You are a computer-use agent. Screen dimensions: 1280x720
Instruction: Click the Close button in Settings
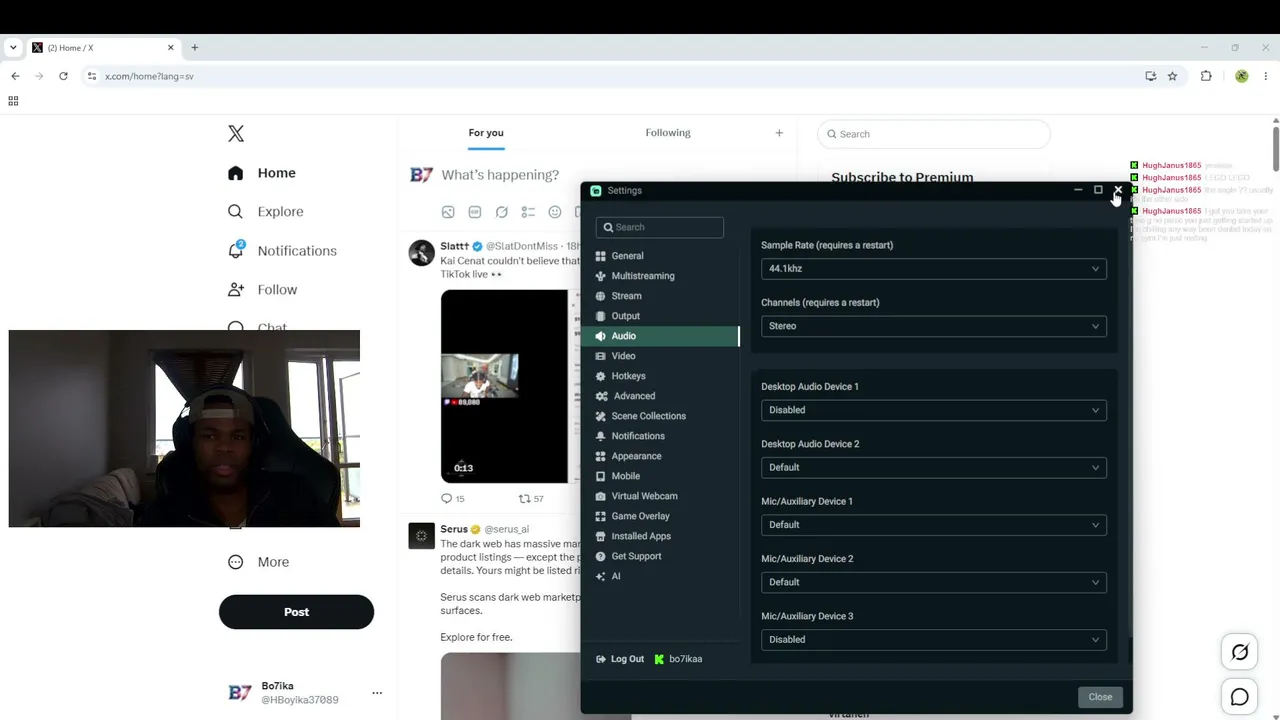(x=1100, y=697)
